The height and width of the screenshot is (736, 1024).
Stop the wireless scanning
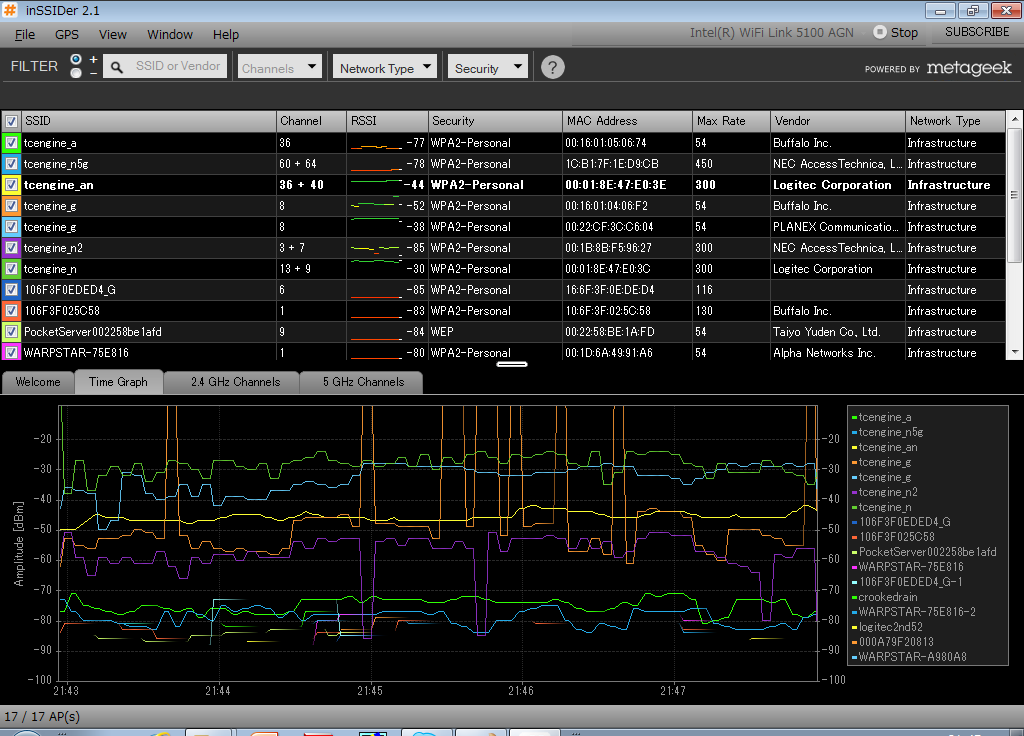coord(896,33)
